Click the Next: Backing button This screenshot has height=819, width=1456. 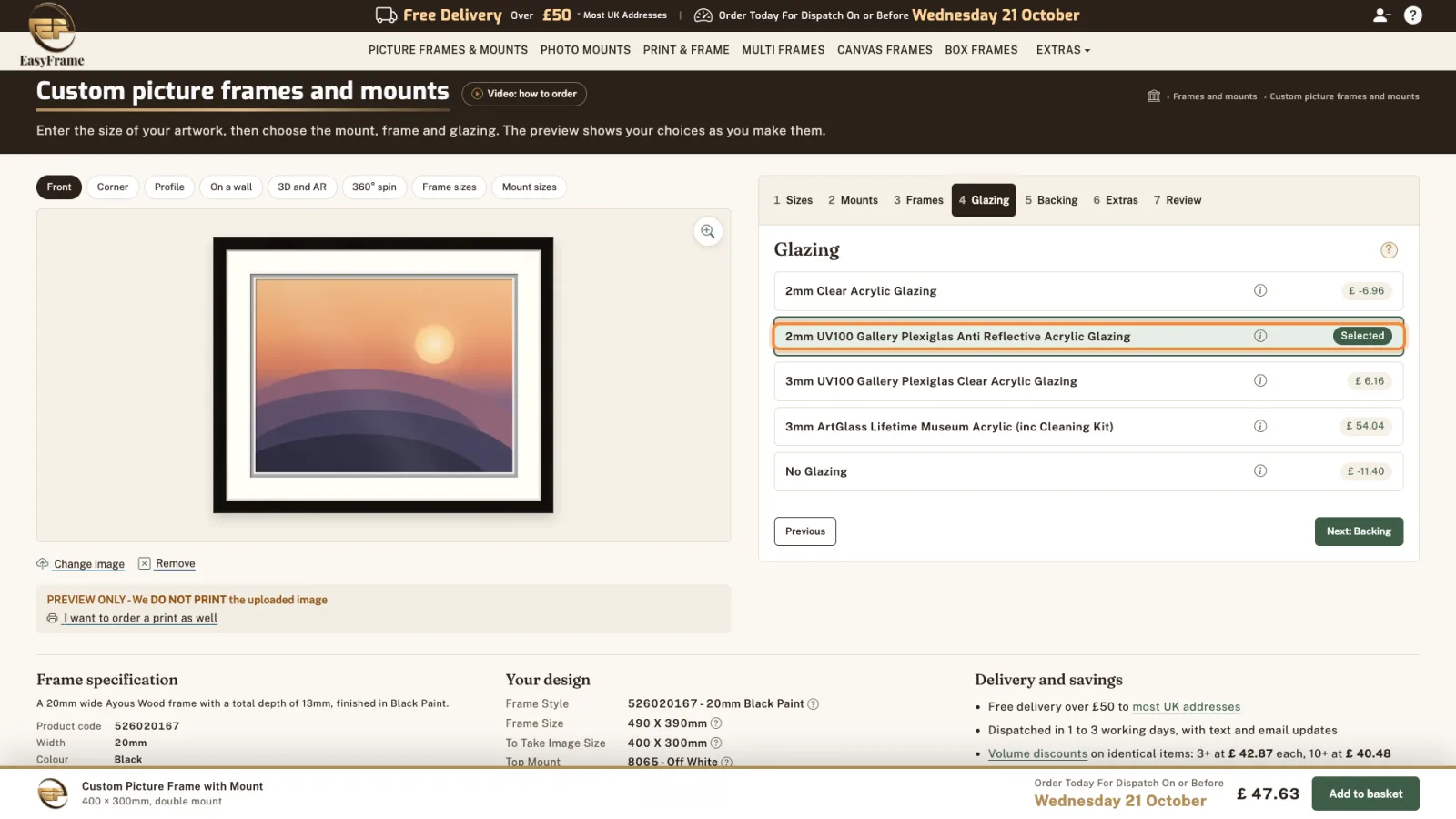[x=1359, y=531]
